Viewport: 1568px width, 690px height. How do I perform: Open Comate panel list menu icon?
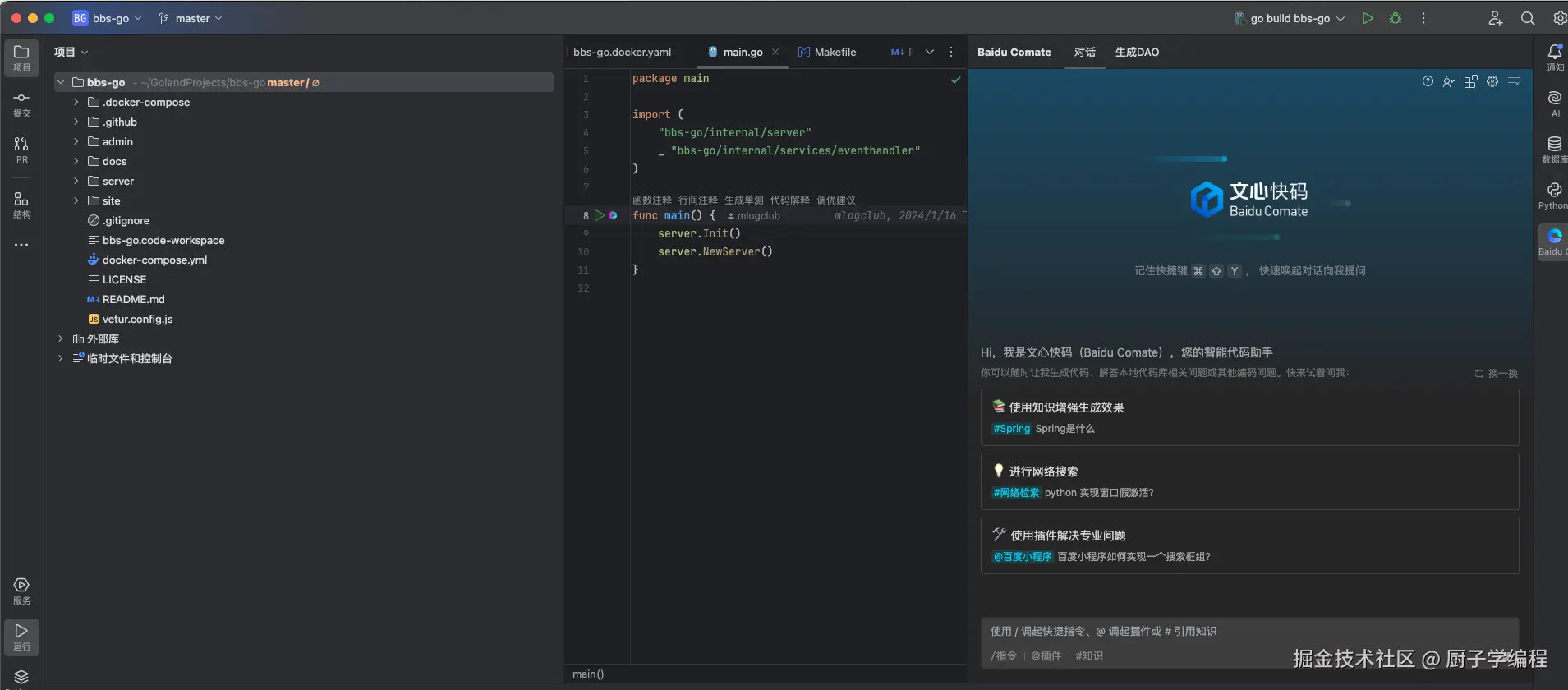click(x=1514, y=81)
